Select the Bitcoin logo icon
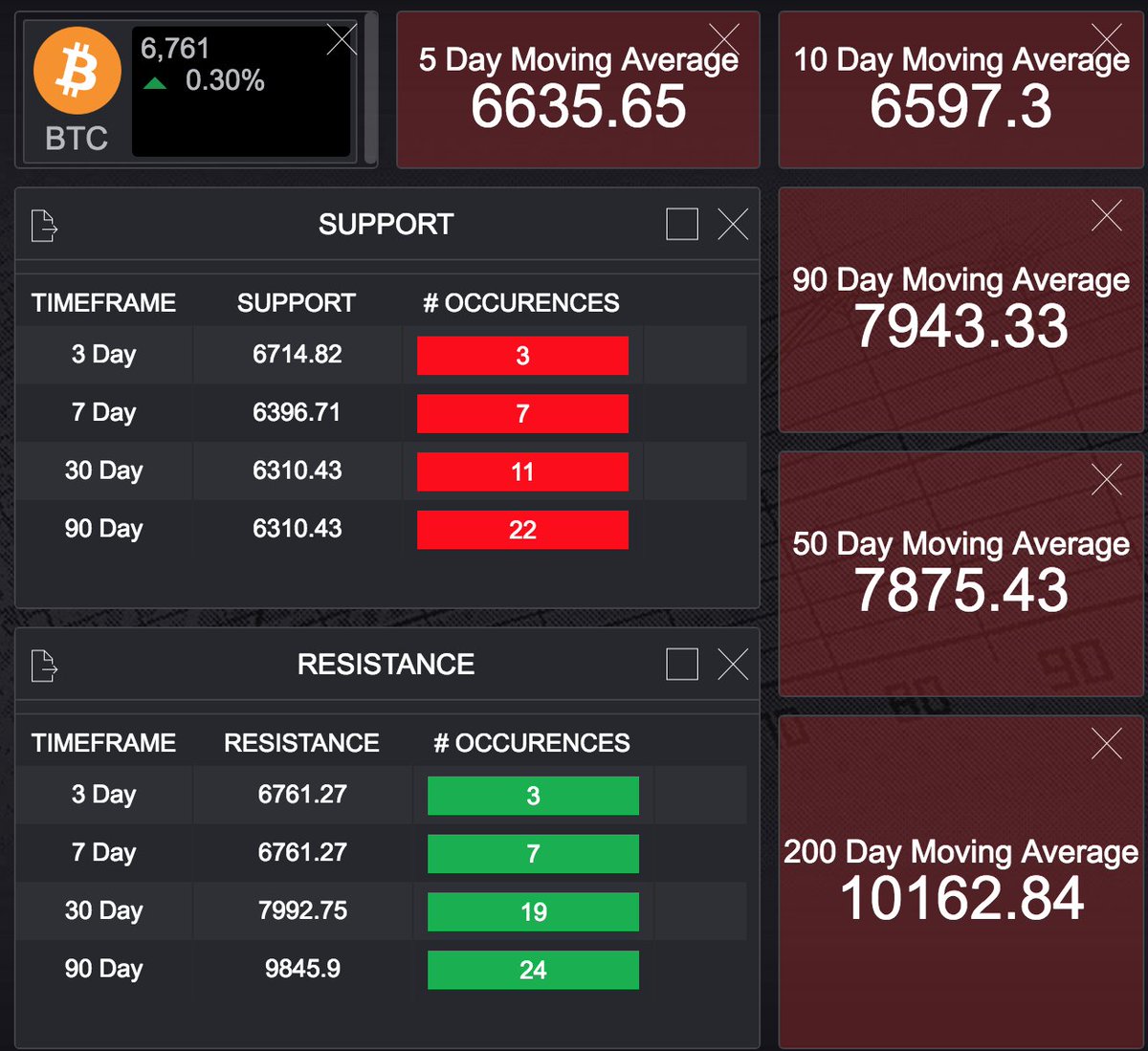The image size is (1148, 1051). 76,69
